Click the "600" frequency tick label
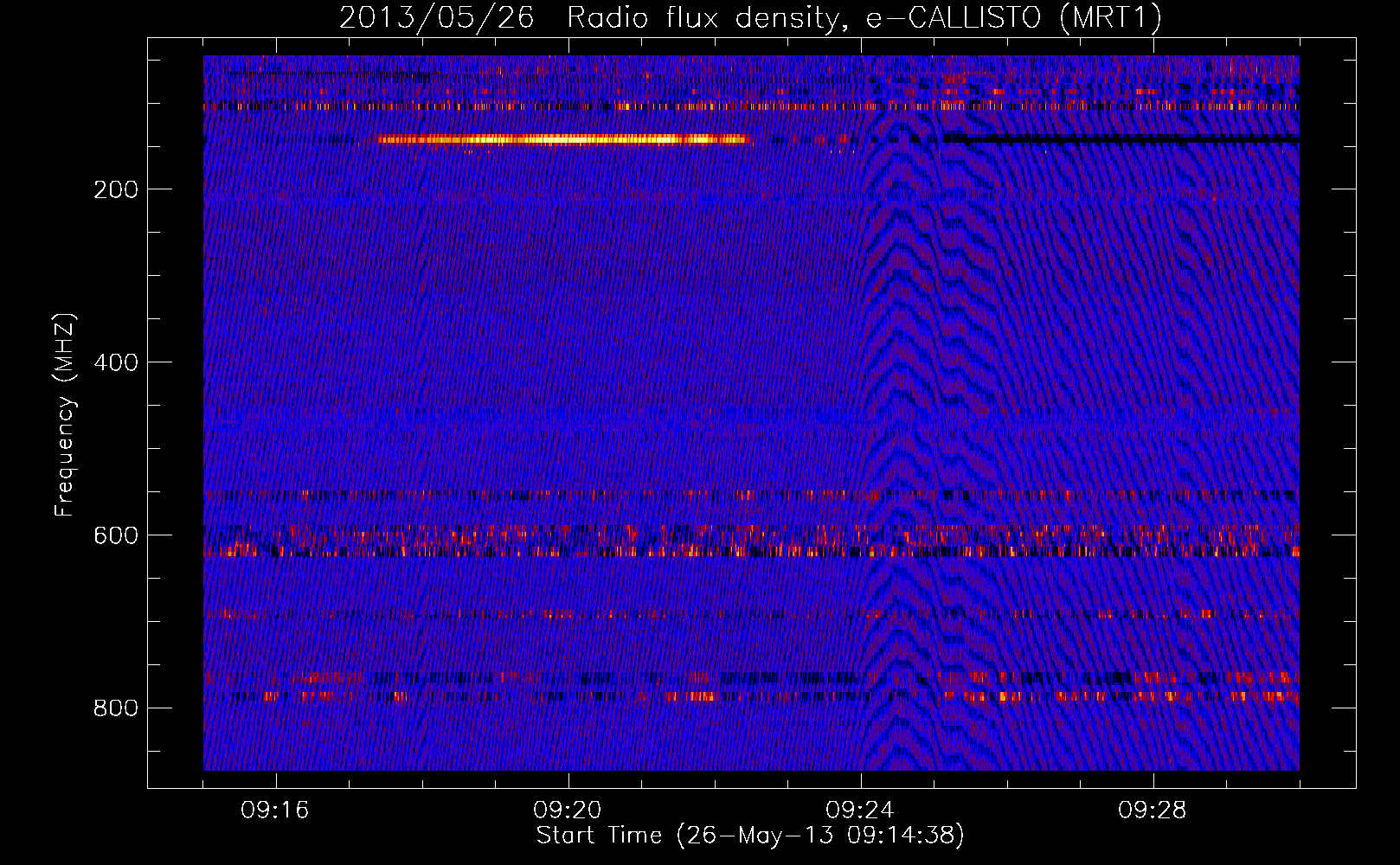1400x865 pixels. 116,535
